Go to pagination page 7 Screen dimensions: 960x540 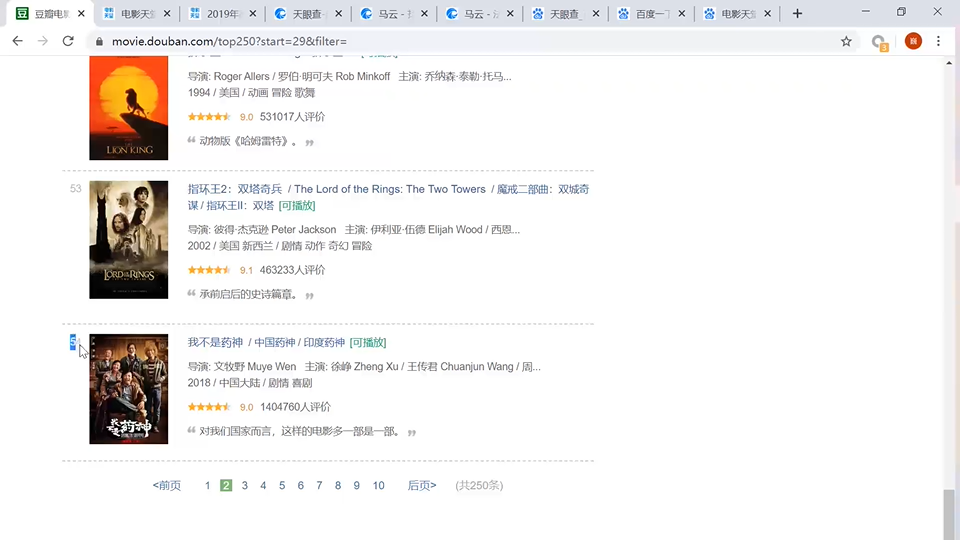319,486
